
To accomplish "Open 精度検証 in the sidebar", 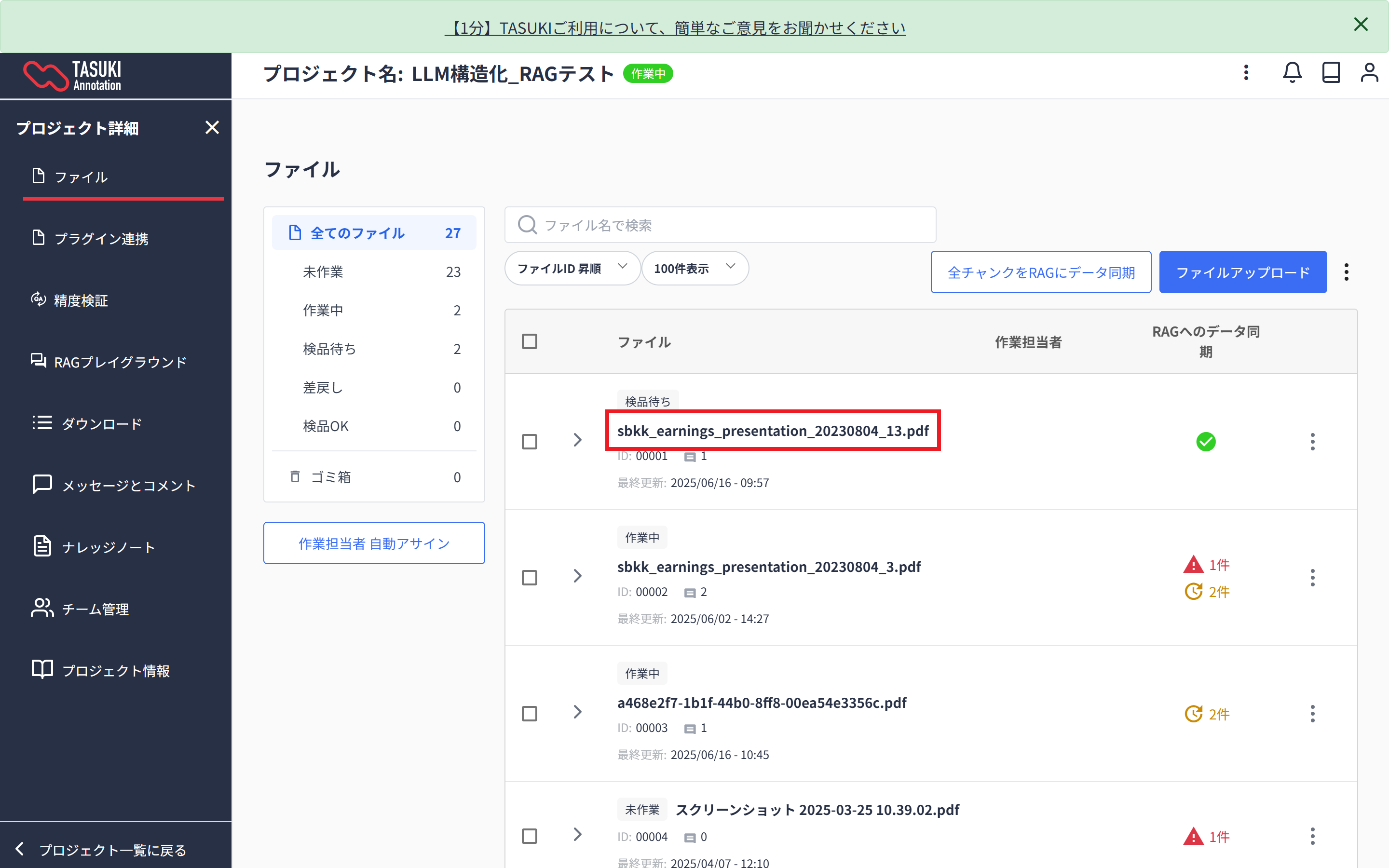I will 81,300.
